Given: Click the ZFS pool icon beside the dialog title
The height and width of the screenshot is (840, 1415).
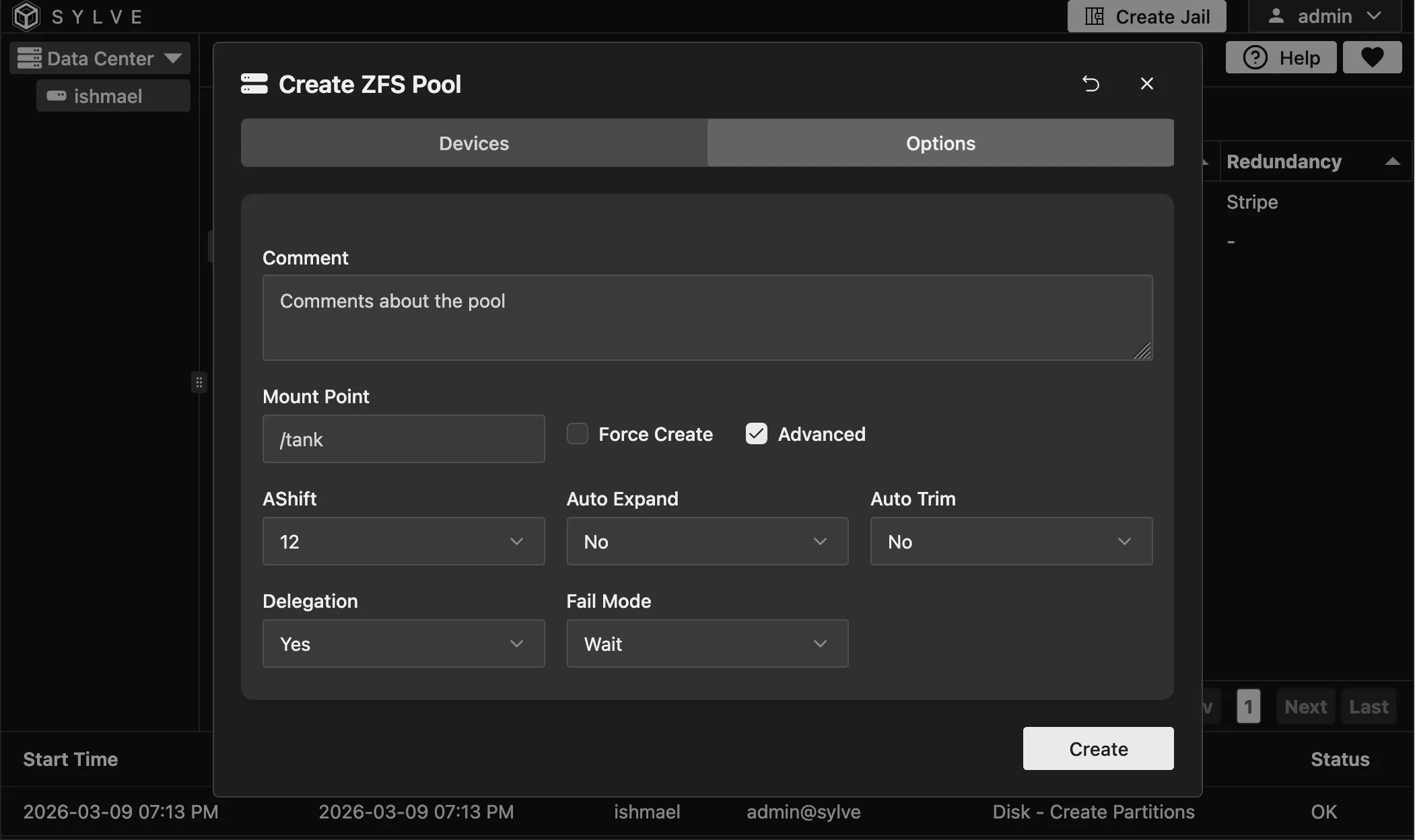Looking at the screenshot, I should [x=254, y=83].
